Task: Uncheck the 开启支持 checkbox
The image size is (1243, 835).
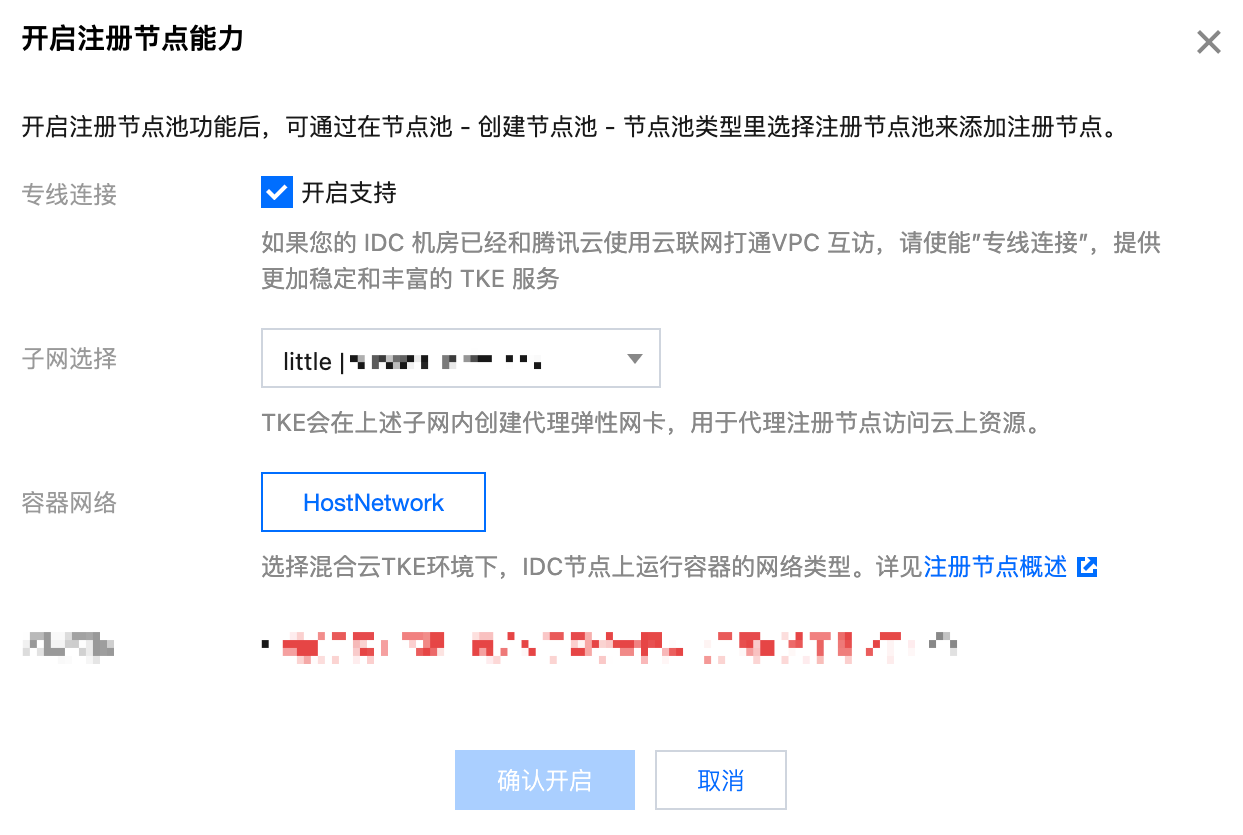Action: click(x=276, y=192)
